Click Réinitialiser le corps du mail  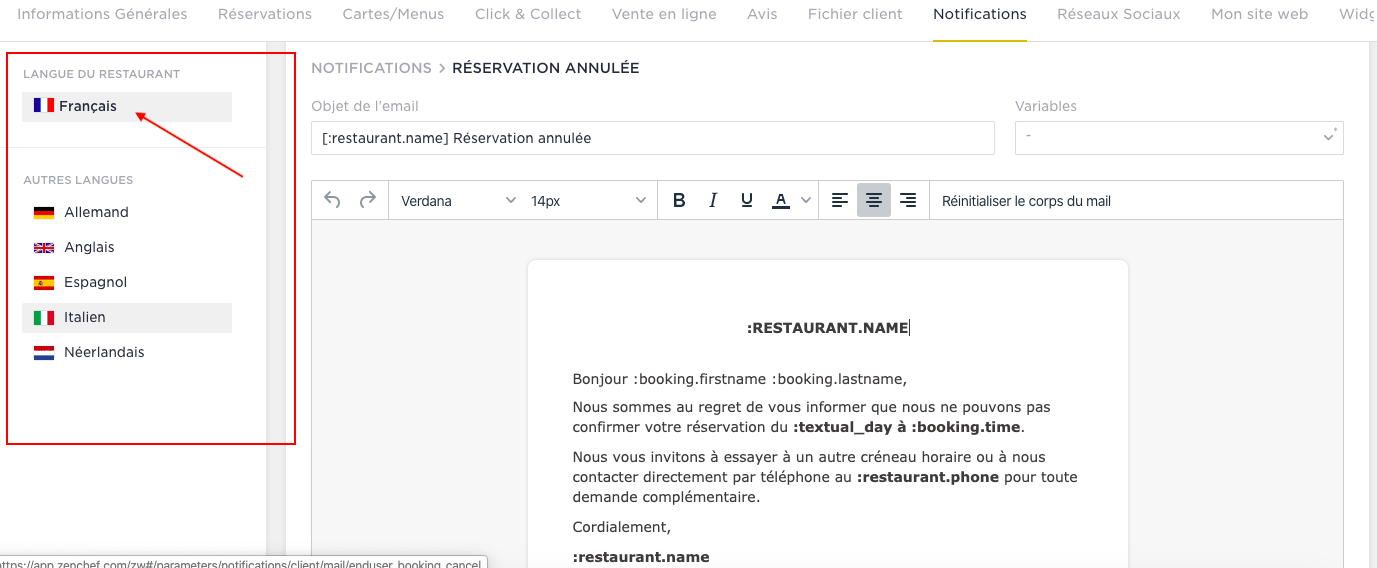pos(1026,201)
